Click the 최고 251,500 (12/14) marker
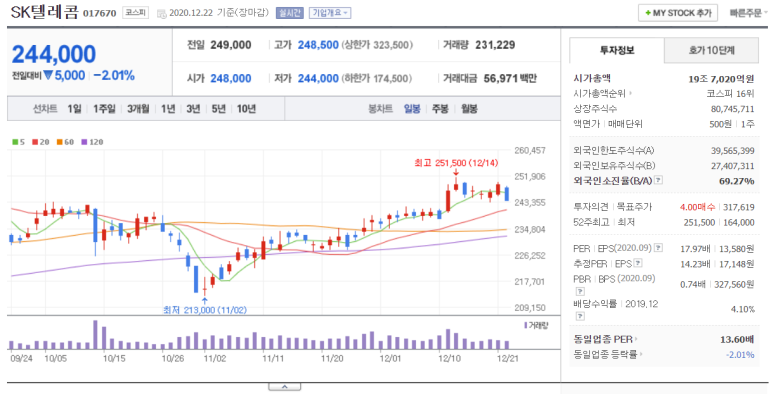Image resolution: width=773 pixels, height=394 pixels. [456, 163]
